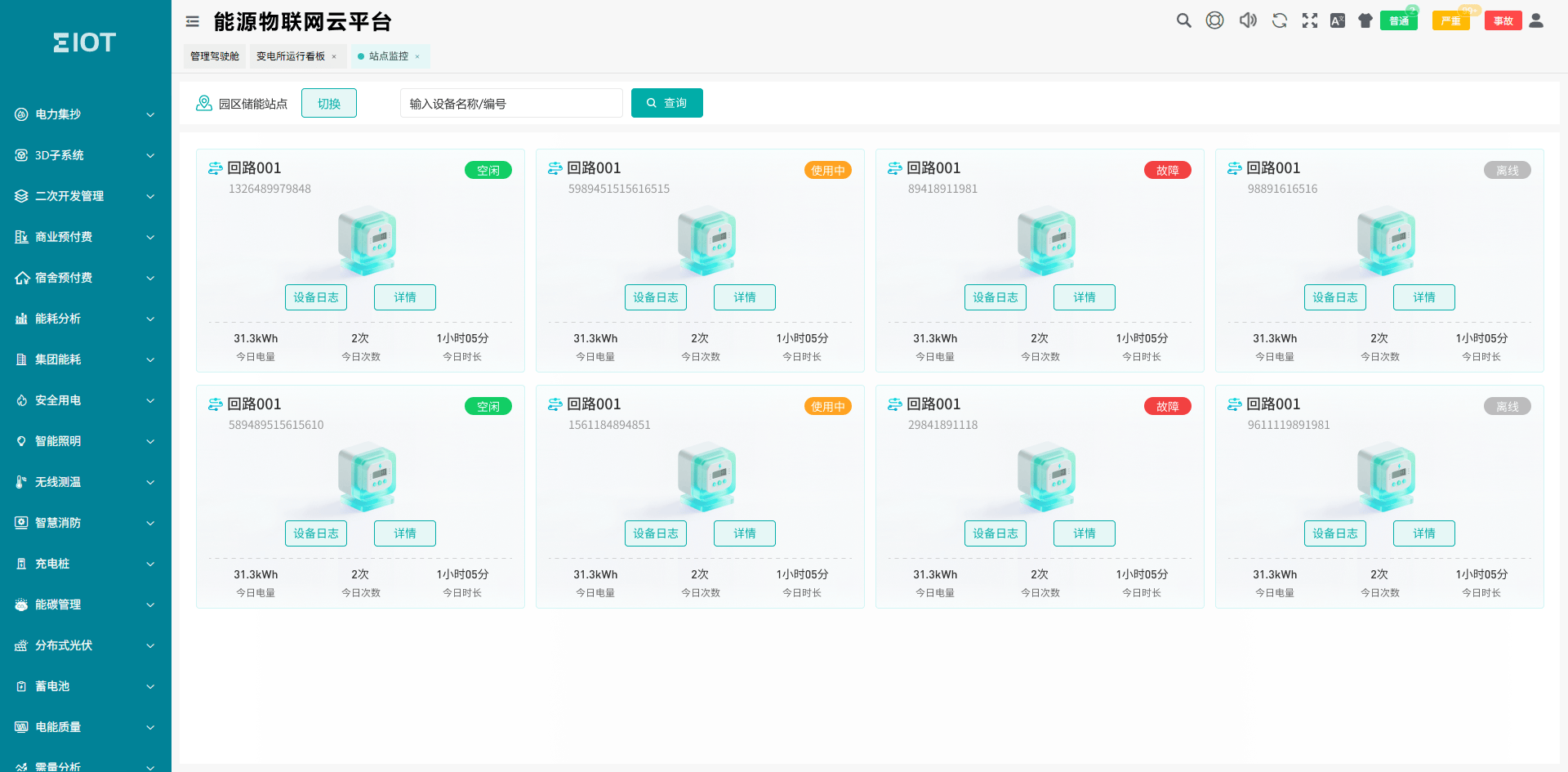The height and width of the screenshot is (772, 1568).
Task: Collapse the sidebar with the hamburger icon
Action: 193,22
